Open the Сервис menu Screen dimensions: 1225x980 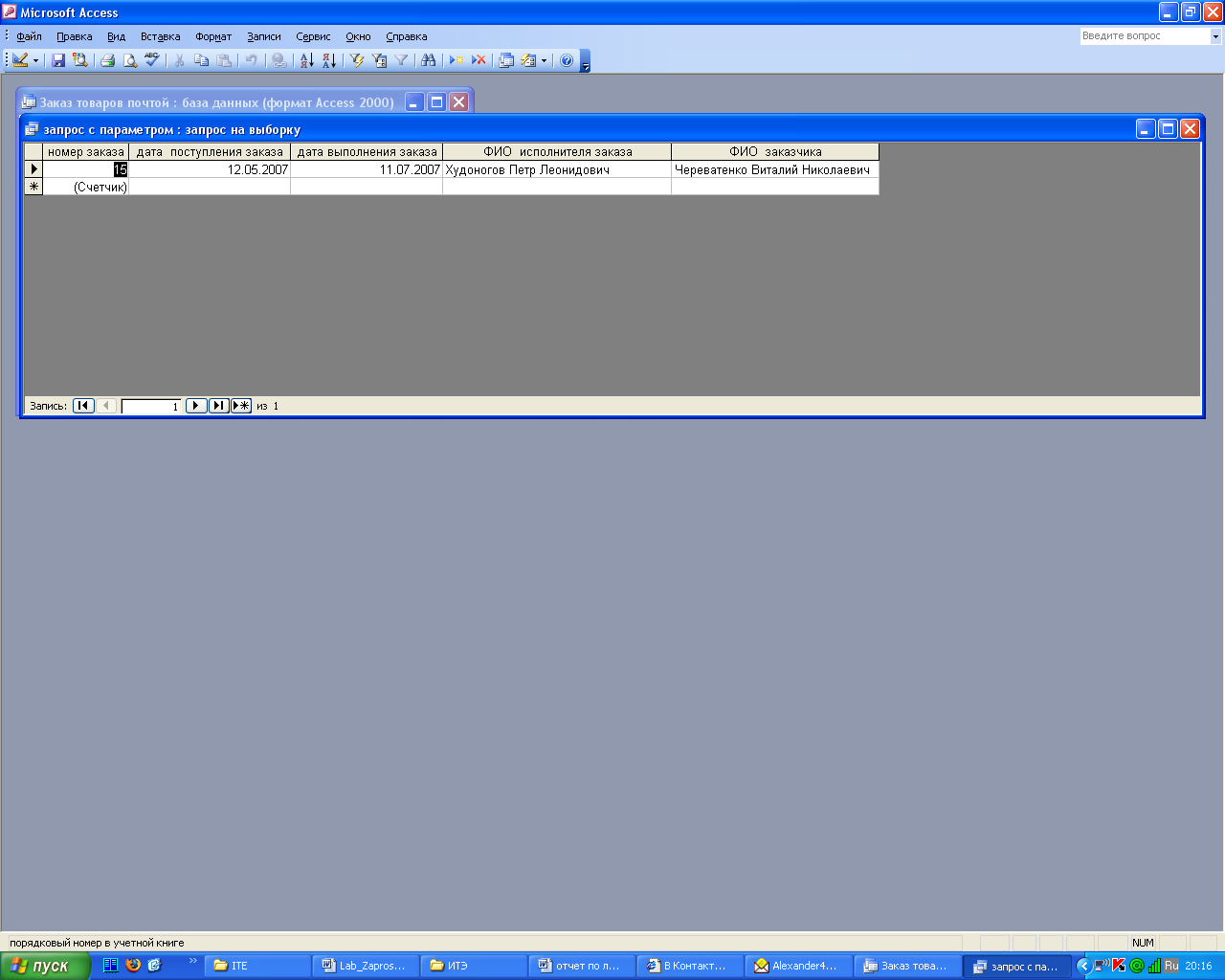[313, 36]
